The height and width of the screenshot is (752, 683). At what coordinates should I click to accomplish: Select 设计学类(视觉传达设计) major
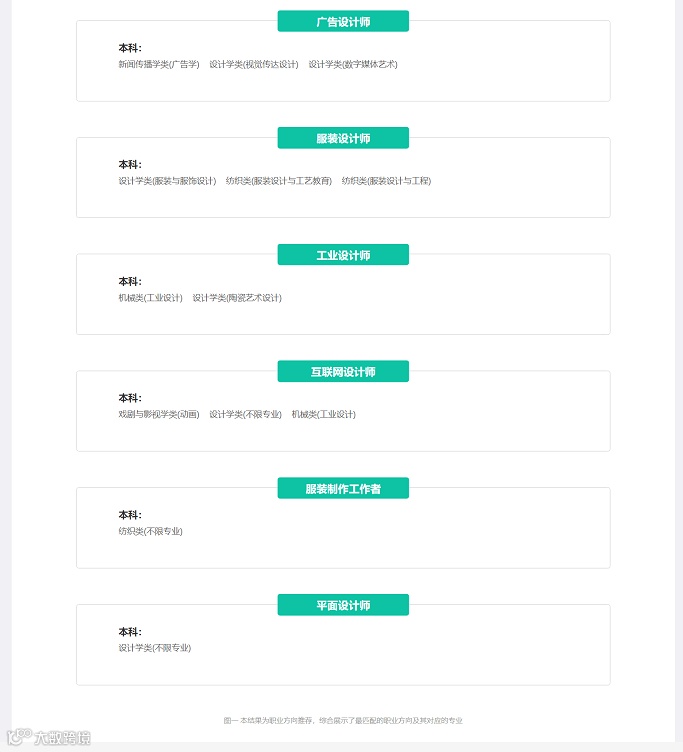pos(254,64)
